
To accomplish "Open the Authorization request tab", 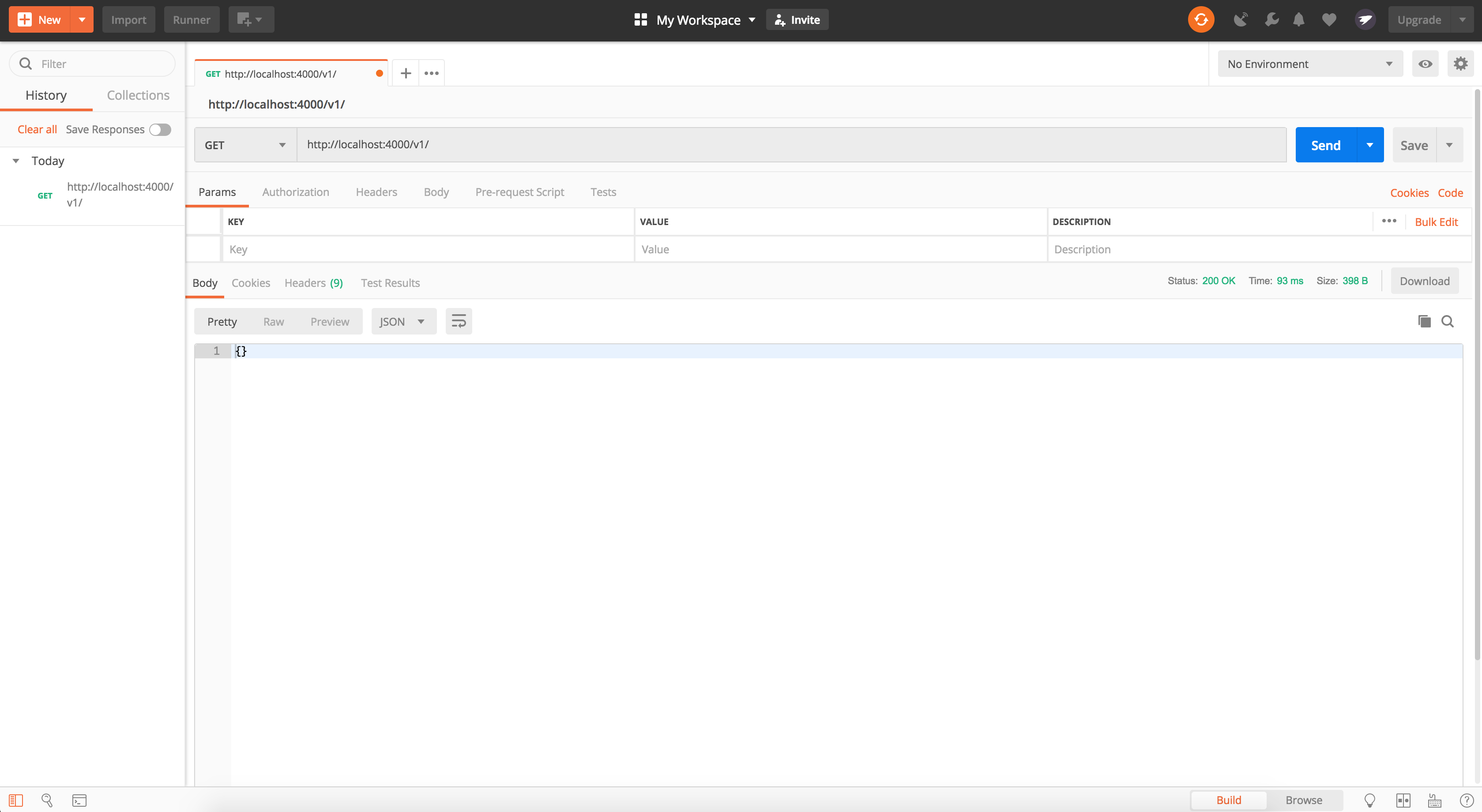I will coord(296,192).
